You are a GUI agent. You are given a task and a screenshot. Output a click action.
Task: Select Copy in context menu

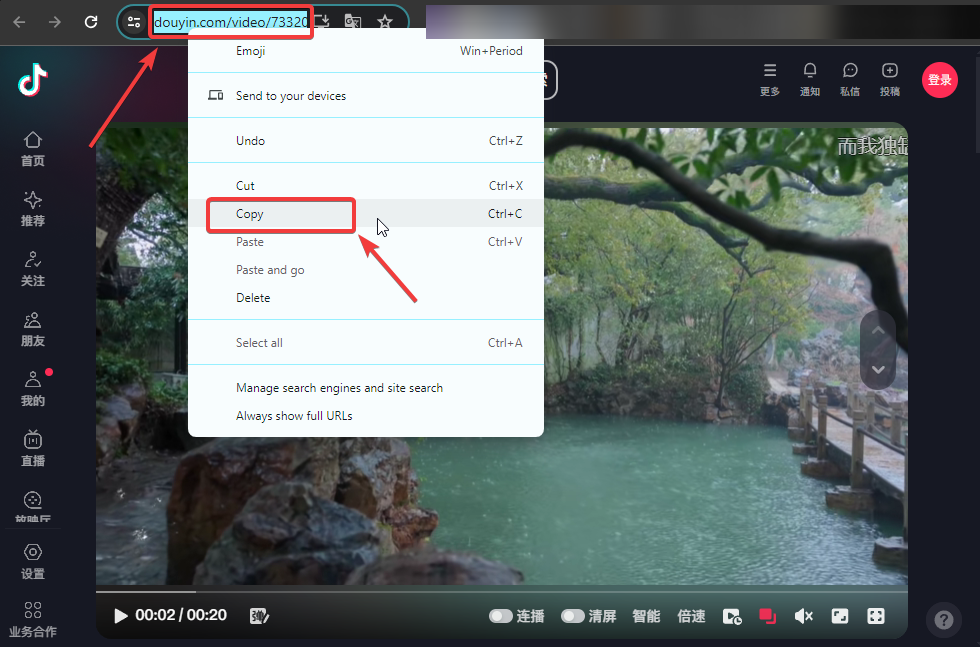(366, 214)
